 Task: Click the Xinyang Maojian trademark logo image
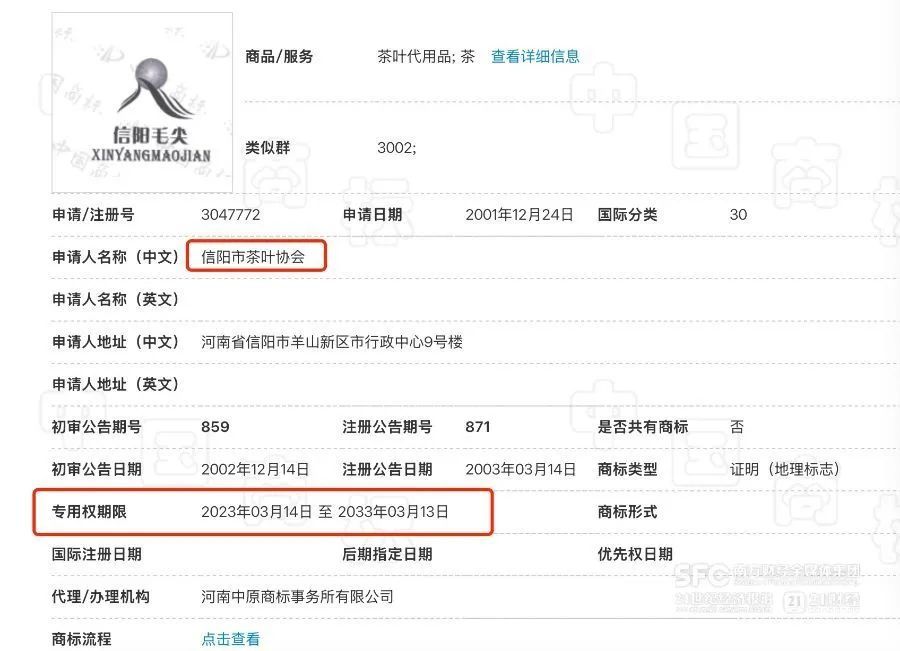pos(142,102)
